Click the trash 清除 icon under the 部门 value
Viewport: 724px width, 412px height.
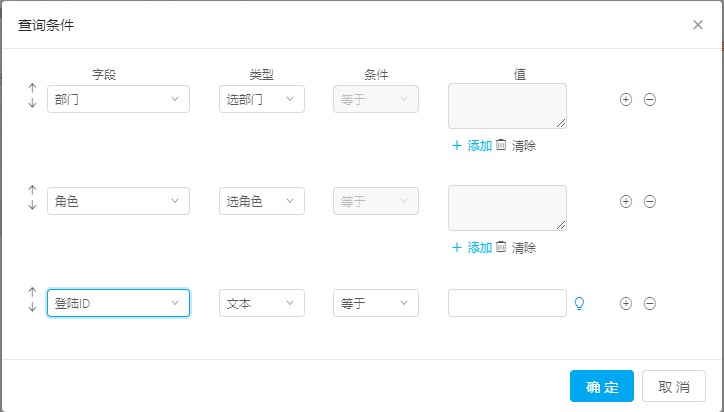[x=501, y=145]
